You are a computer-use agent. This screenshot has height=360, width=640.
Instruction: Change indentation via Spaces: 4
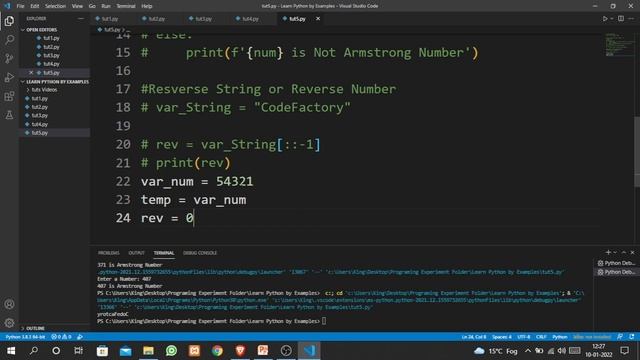[x=502, y=337]
